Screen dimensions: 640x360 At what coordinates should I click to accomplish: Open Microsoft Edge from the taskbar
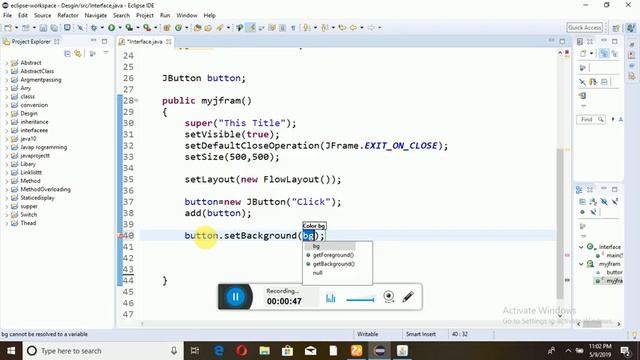219,351
